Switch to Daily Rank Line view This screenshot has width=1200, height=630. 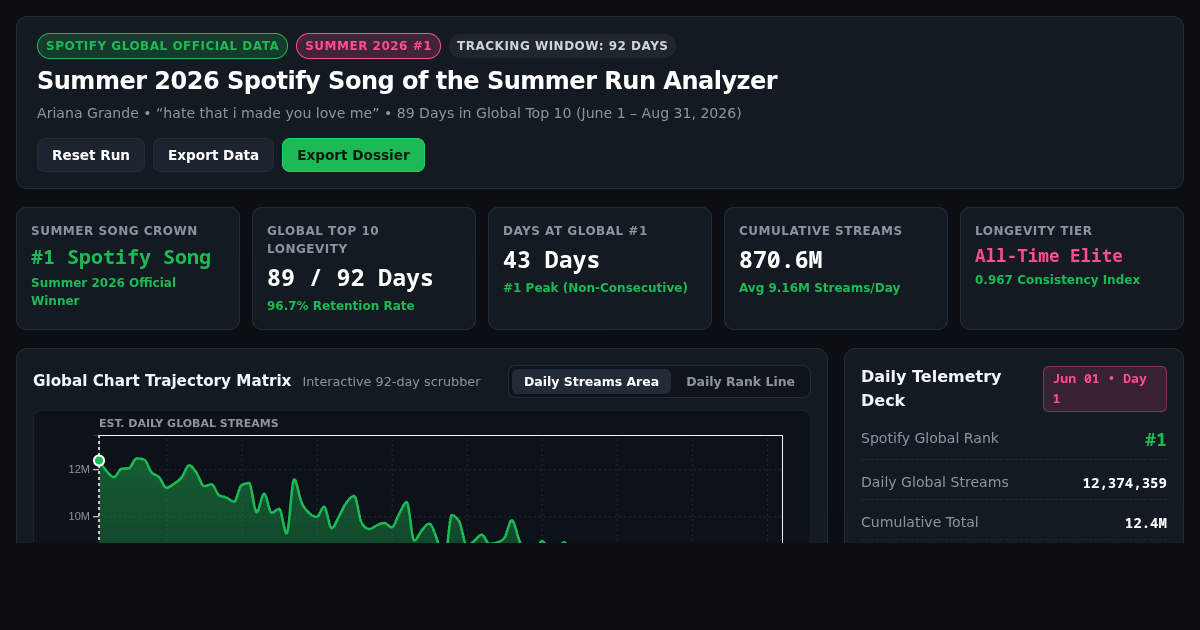[740, 381]
